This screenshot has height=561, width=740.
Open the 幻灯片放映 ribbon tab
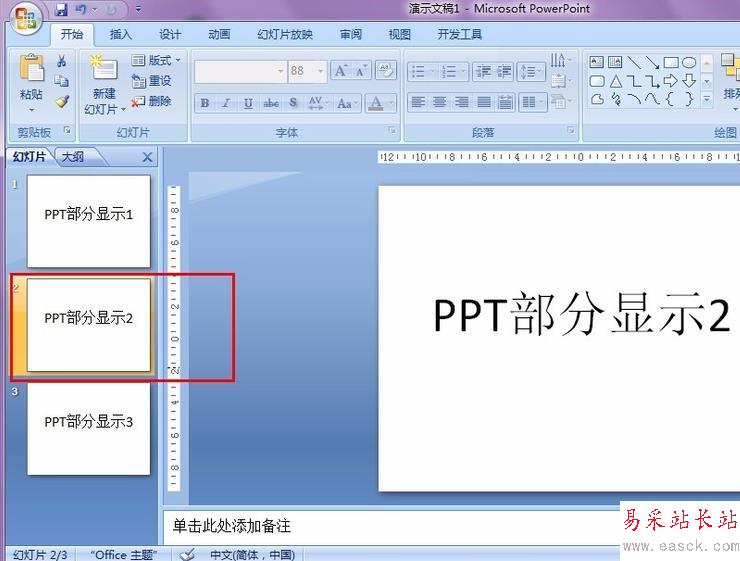click(x=285, y=34)
